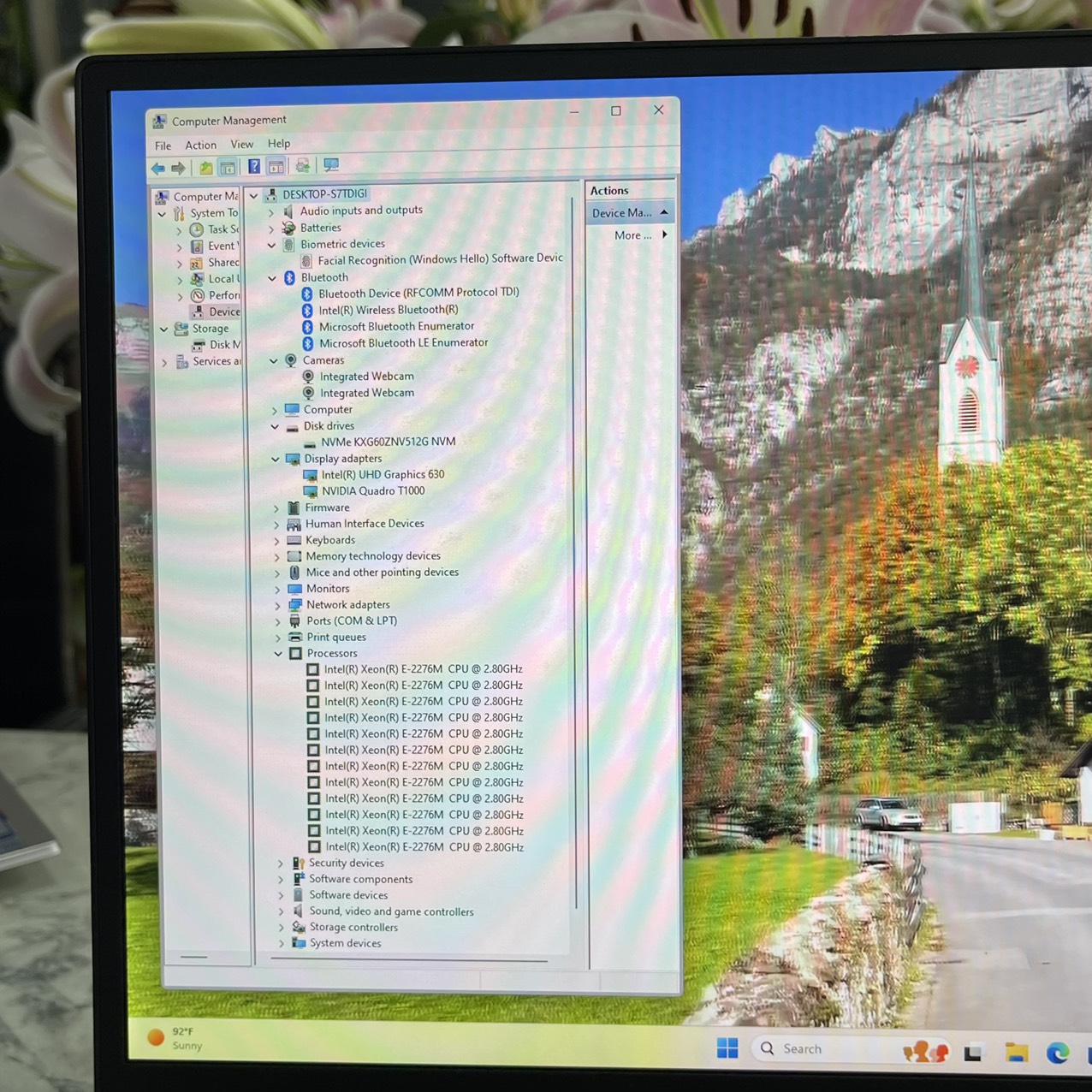Select NVMe KXG60ZNV512G disk drive

coord(388,442)
